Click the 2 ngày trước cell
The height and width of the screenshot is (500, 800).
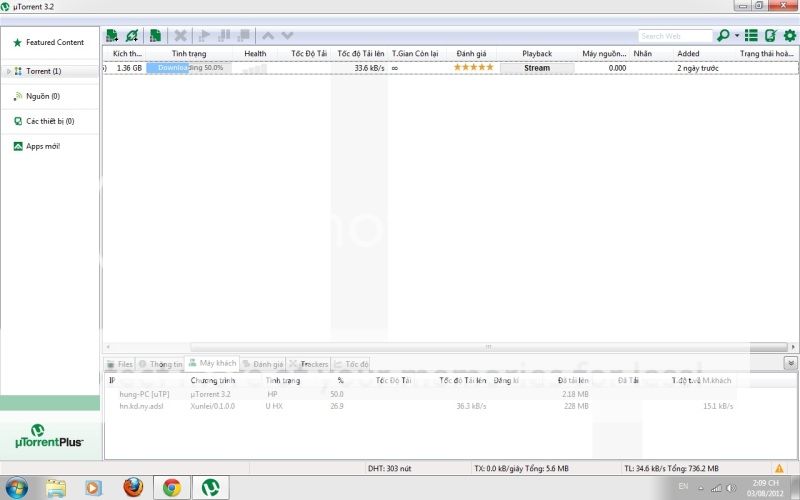point(697,68)
